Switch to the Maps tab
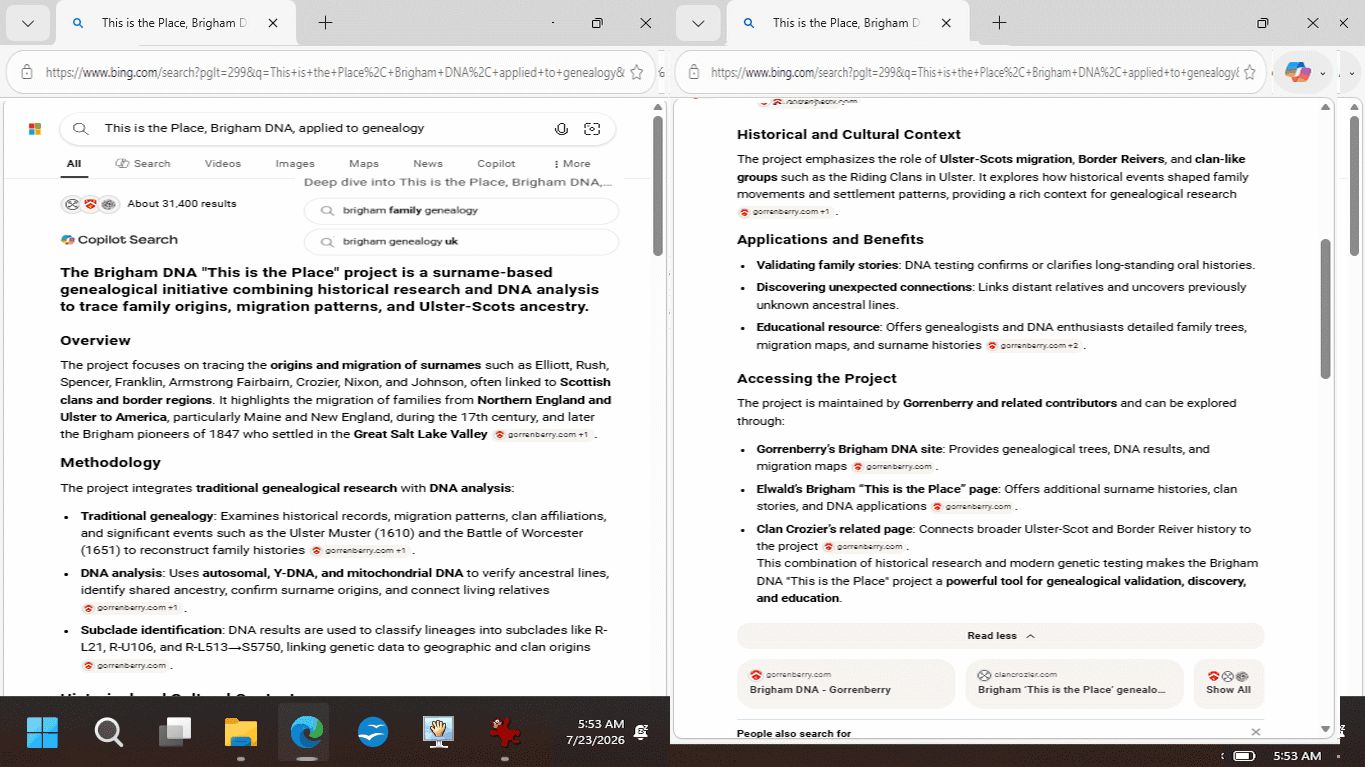The image size is (1365, 767). coord(364,163)
